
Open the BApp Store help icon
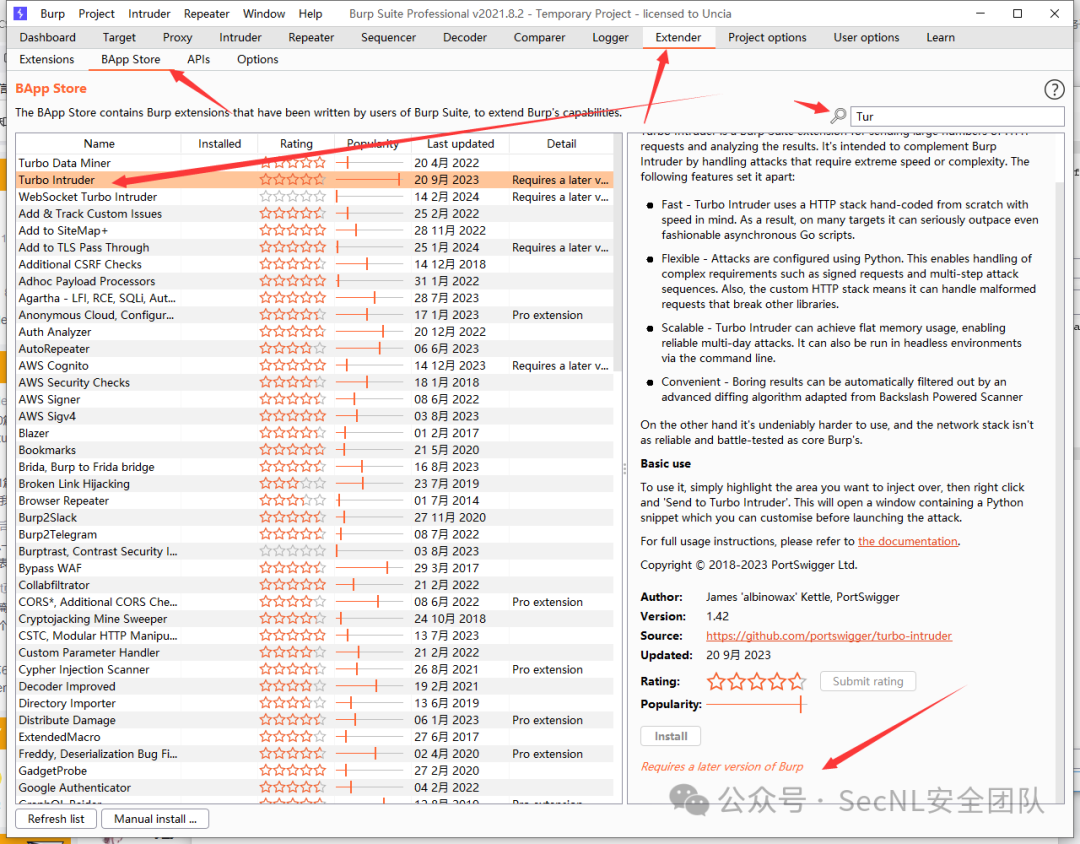1054,90
